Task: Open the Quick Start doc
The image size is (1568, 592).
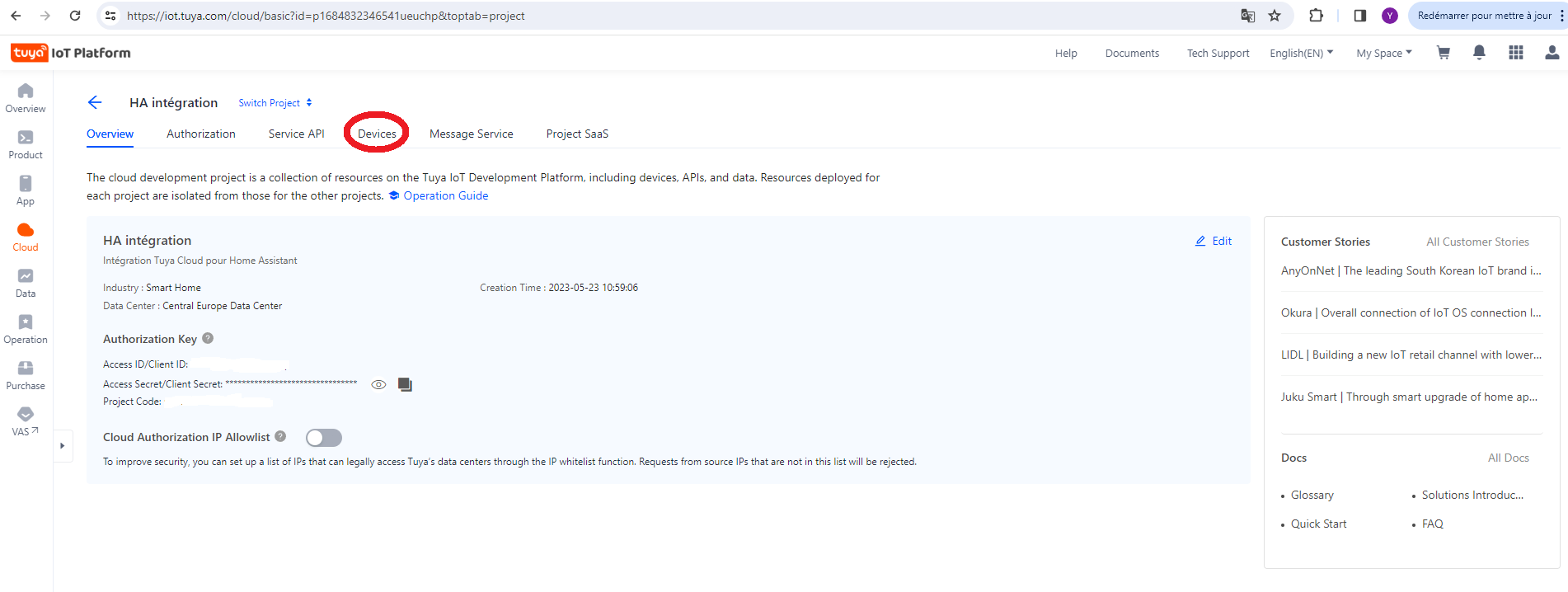Action: (x=1319, y=524)
